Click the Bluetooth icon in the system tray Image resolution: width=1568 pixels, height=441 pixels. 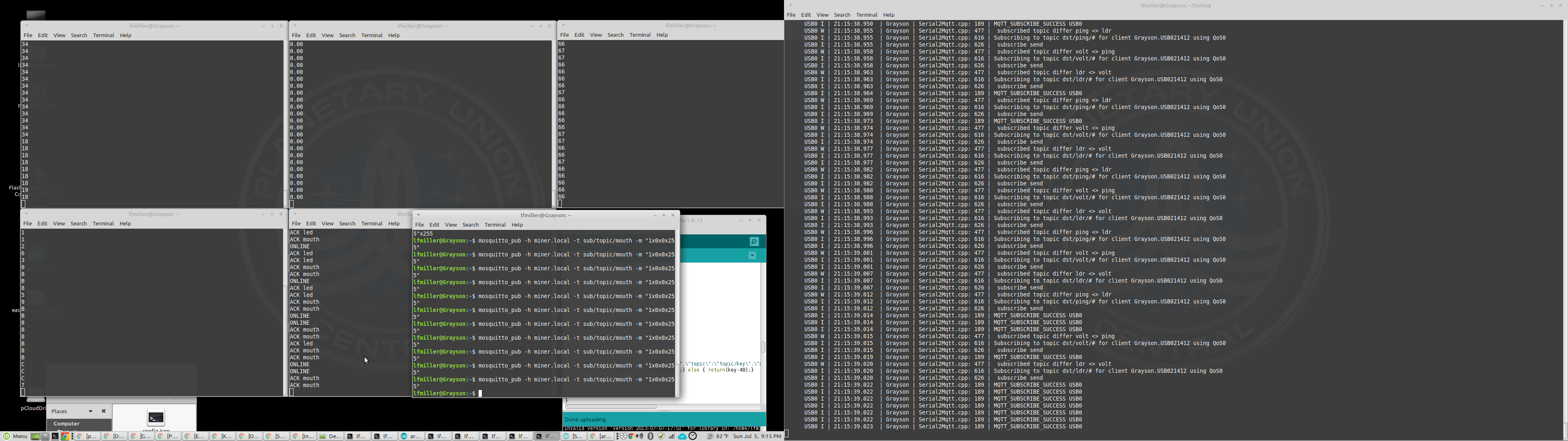[651, 437]
